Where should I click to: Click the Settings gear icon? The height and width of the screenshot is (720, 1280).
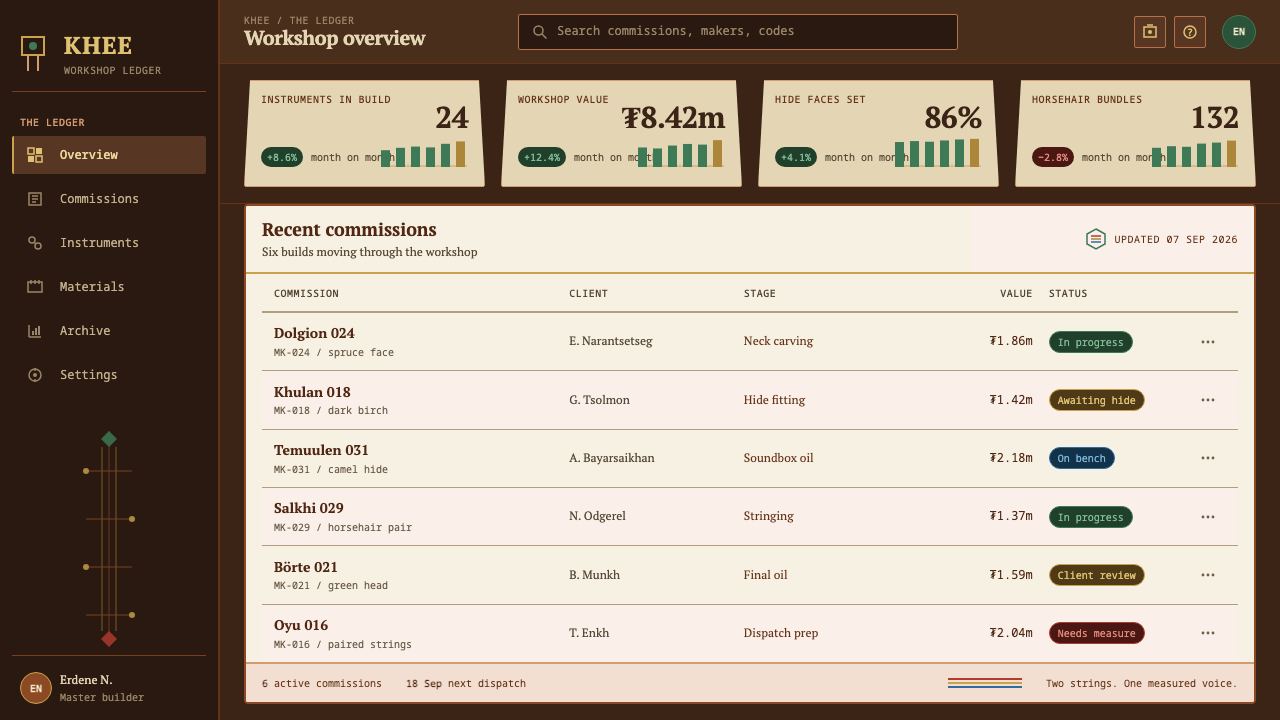coord(35,375)
